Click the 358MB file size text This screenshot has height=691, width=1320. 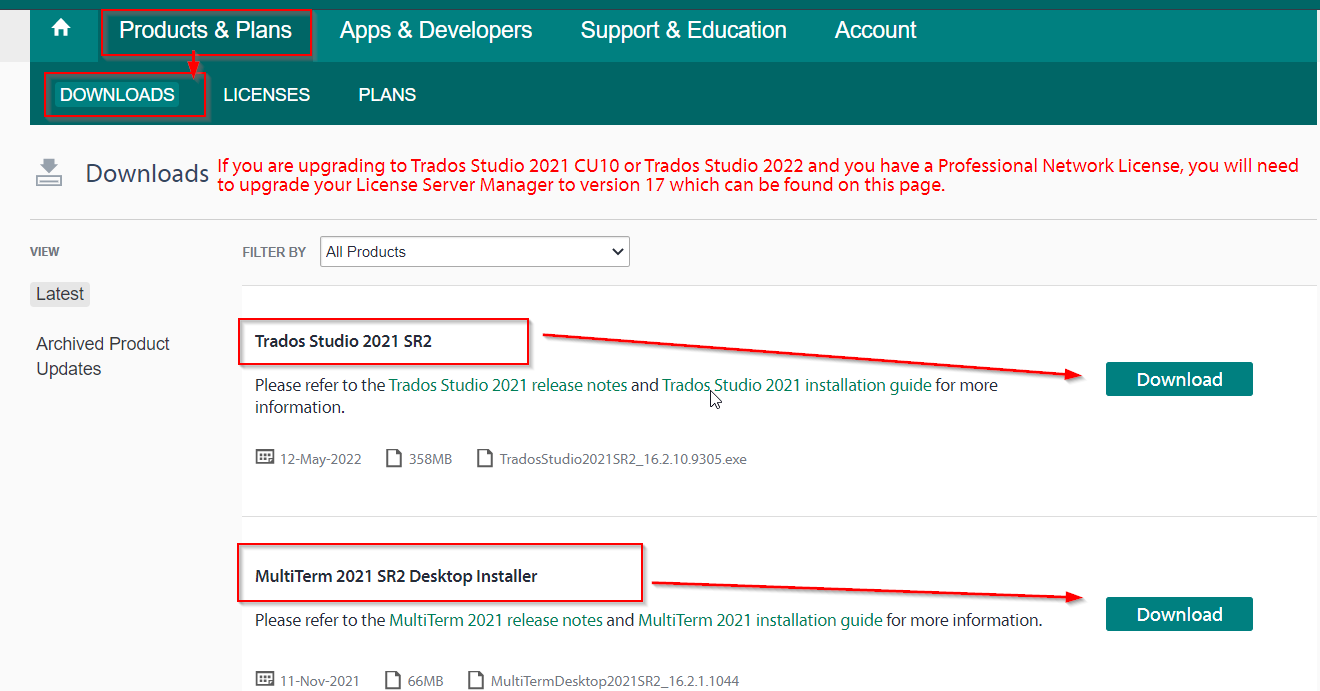[x=430, y=459]
